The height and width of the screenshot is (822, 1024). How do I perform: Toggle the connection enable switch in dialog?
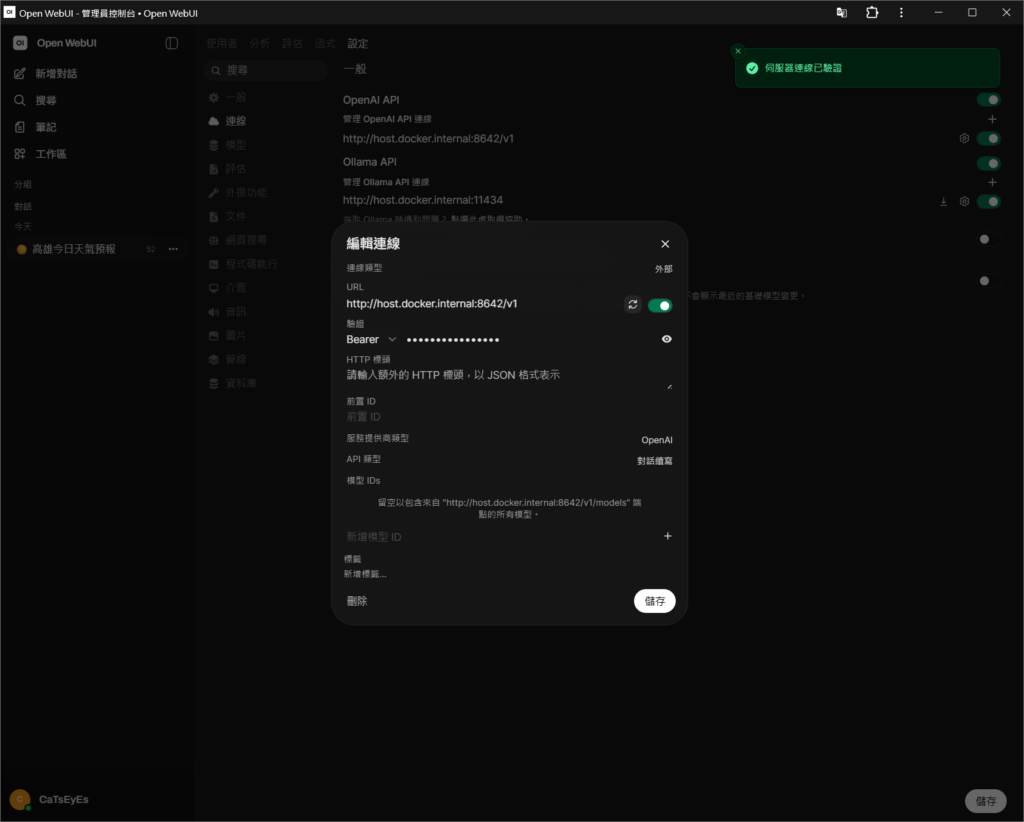pos(660,306)
